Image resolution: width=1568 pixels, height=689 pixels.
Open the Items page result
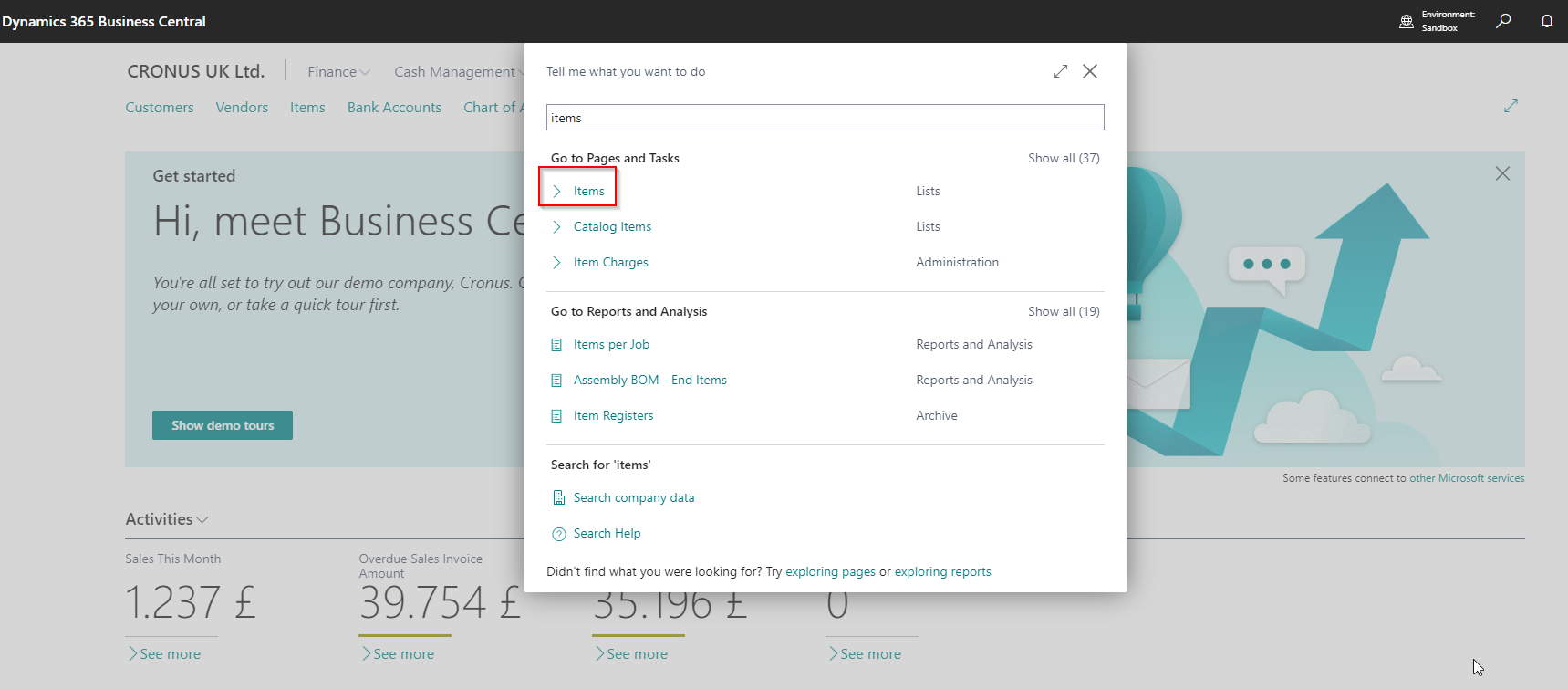coord(589,191)
